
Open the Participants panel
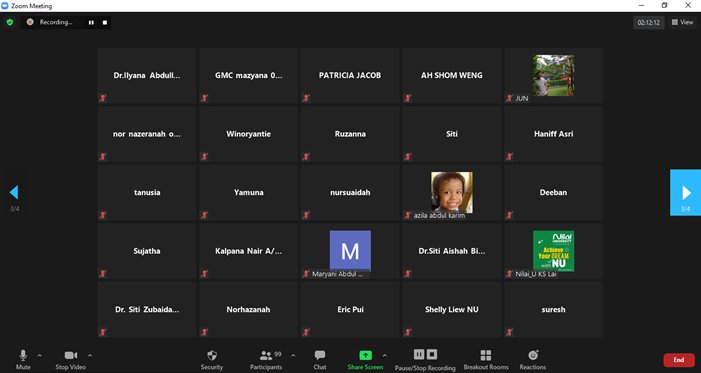266,359
